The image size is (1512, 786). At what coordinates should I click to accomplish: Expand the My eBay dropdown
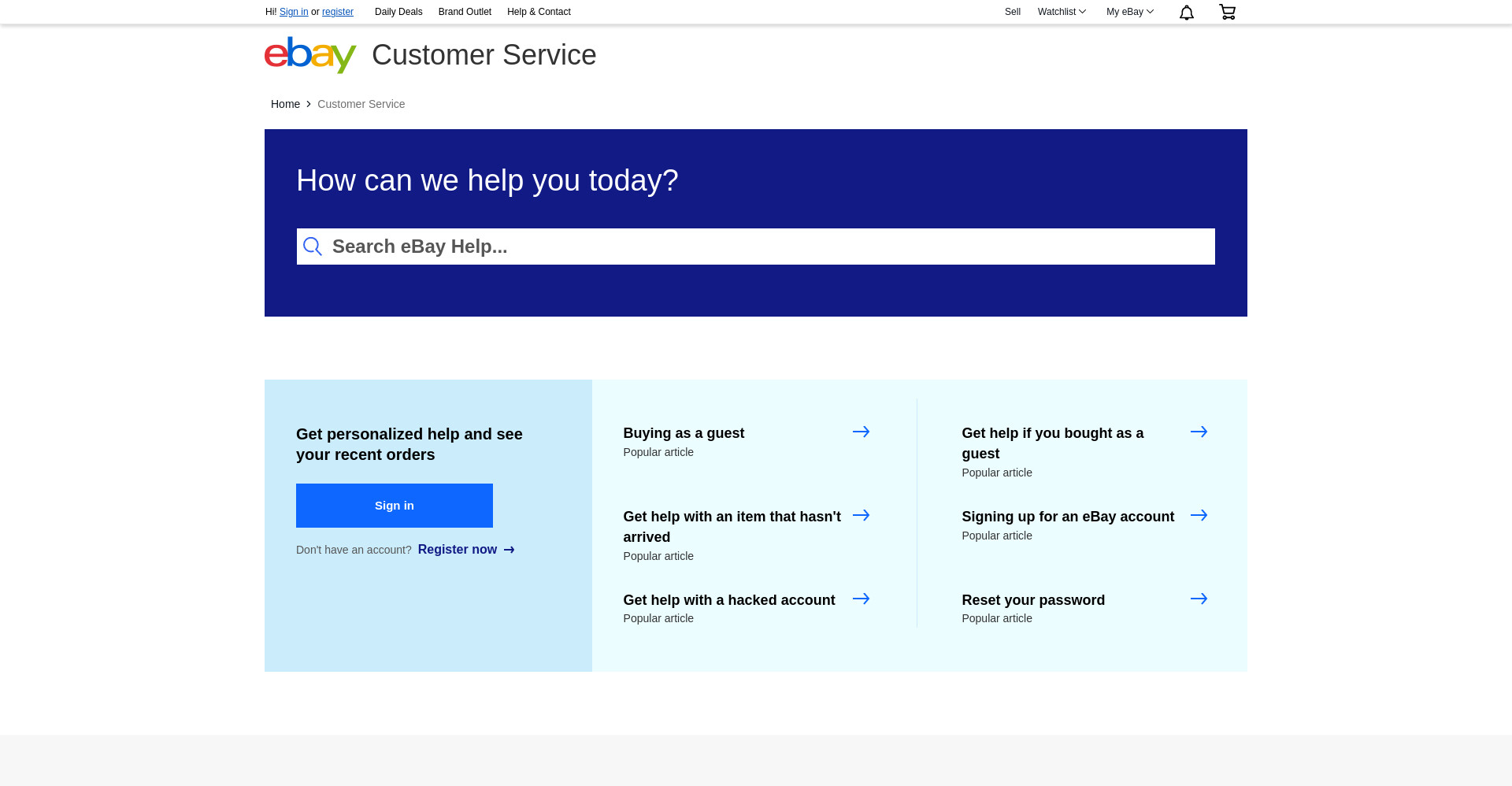point(1129,12)
